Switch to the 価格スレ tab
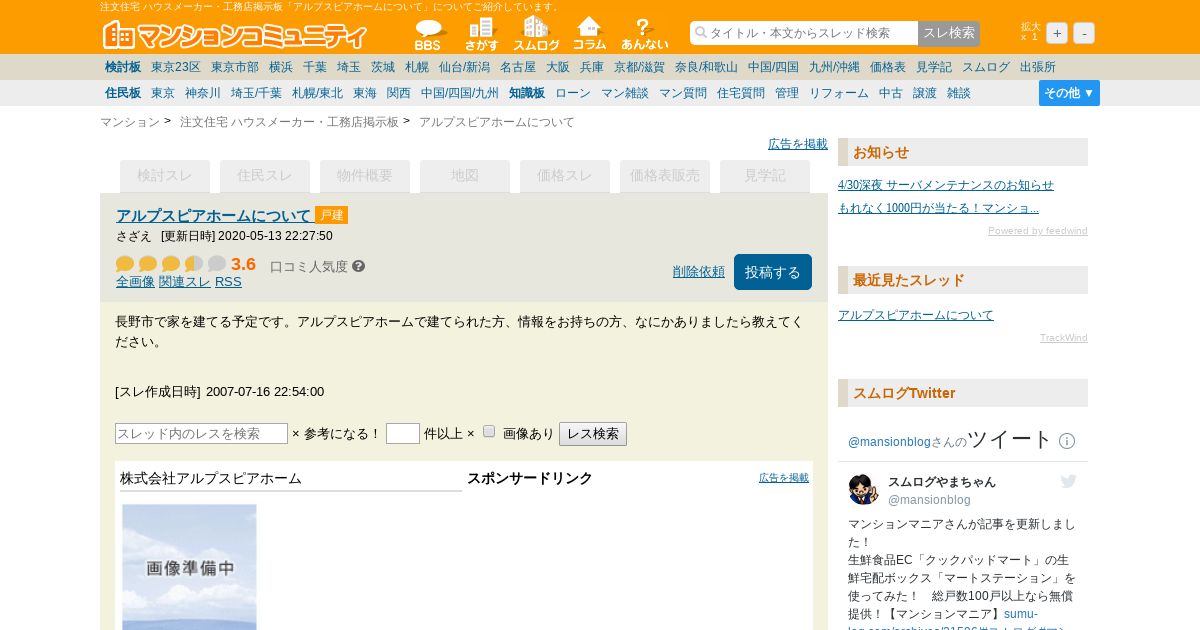The image size is (1200, 630). tap(565, 176)
